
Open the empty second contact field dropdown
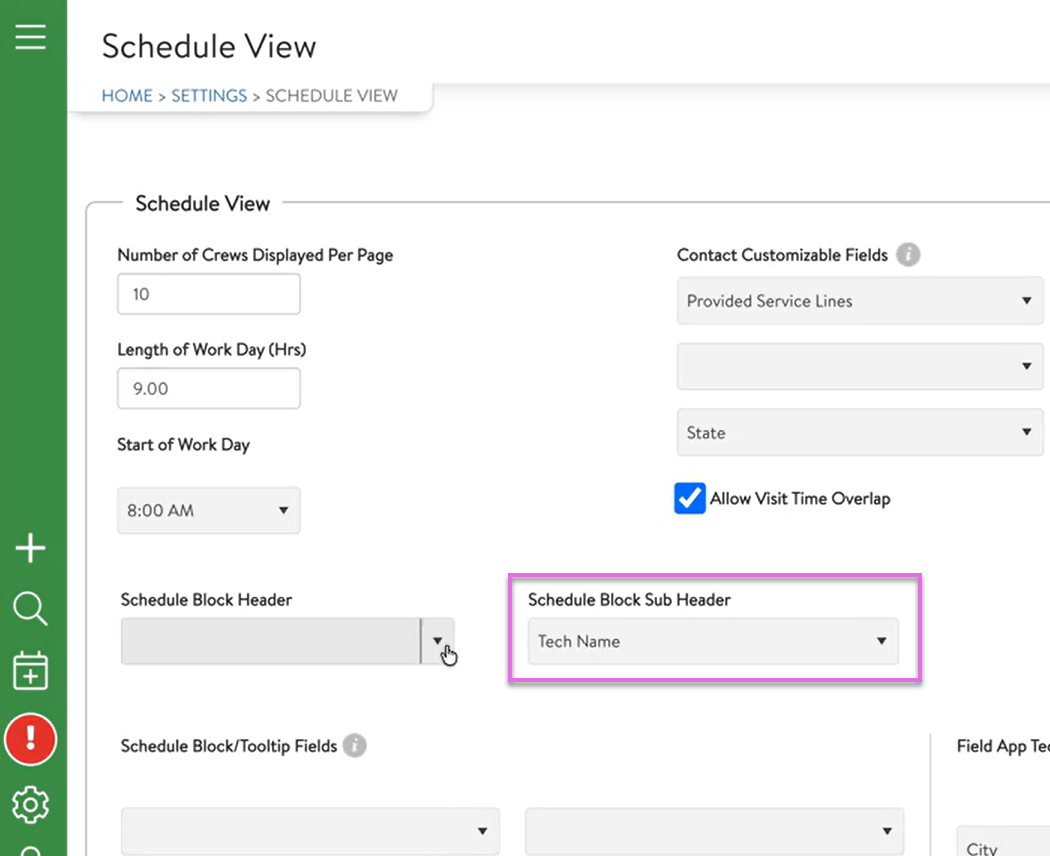(x=859, y=367)
